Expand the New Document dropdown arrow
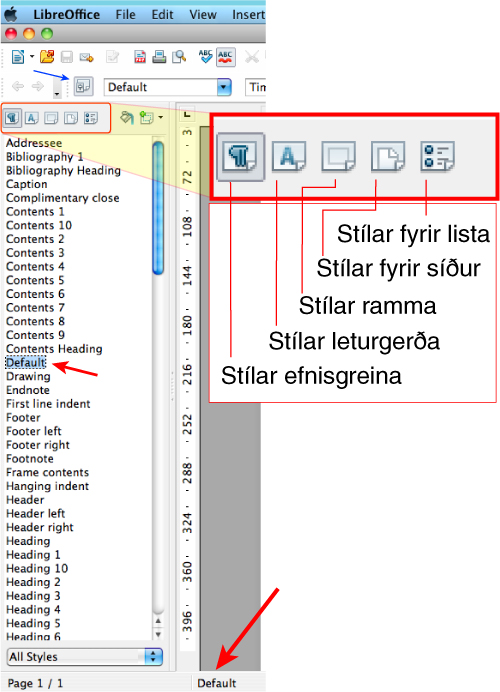Viewport: 500px width, 692px height. (32, 57)
